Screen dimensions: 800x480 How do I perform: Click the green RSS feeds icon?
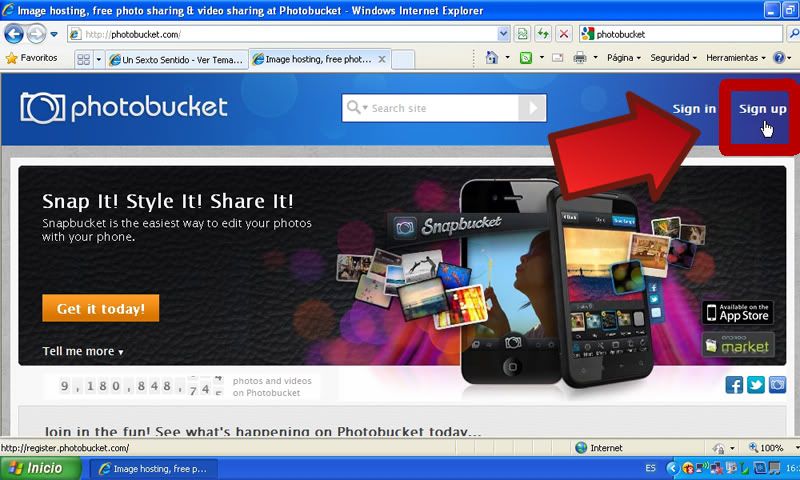[526, 58]
